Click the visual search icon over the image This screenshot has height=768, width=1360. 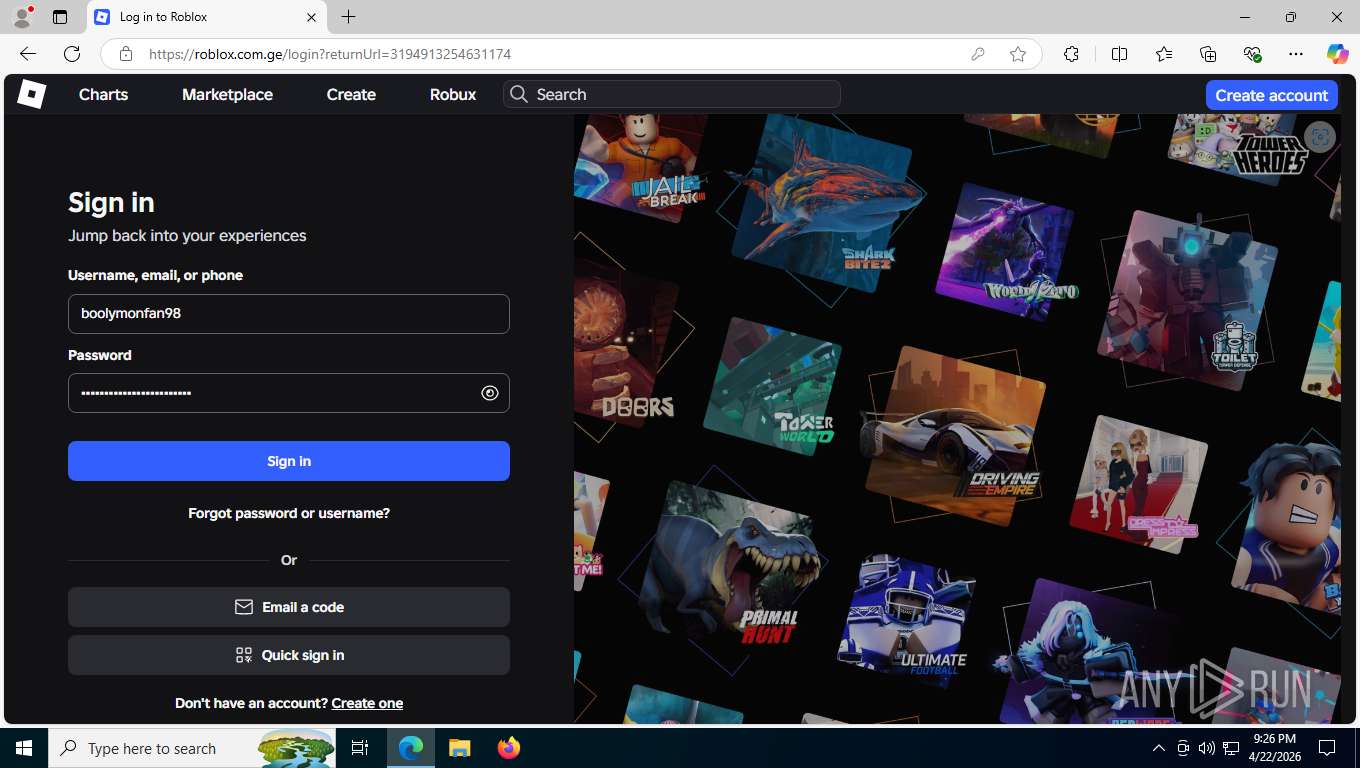click(x=1320, y=137)
